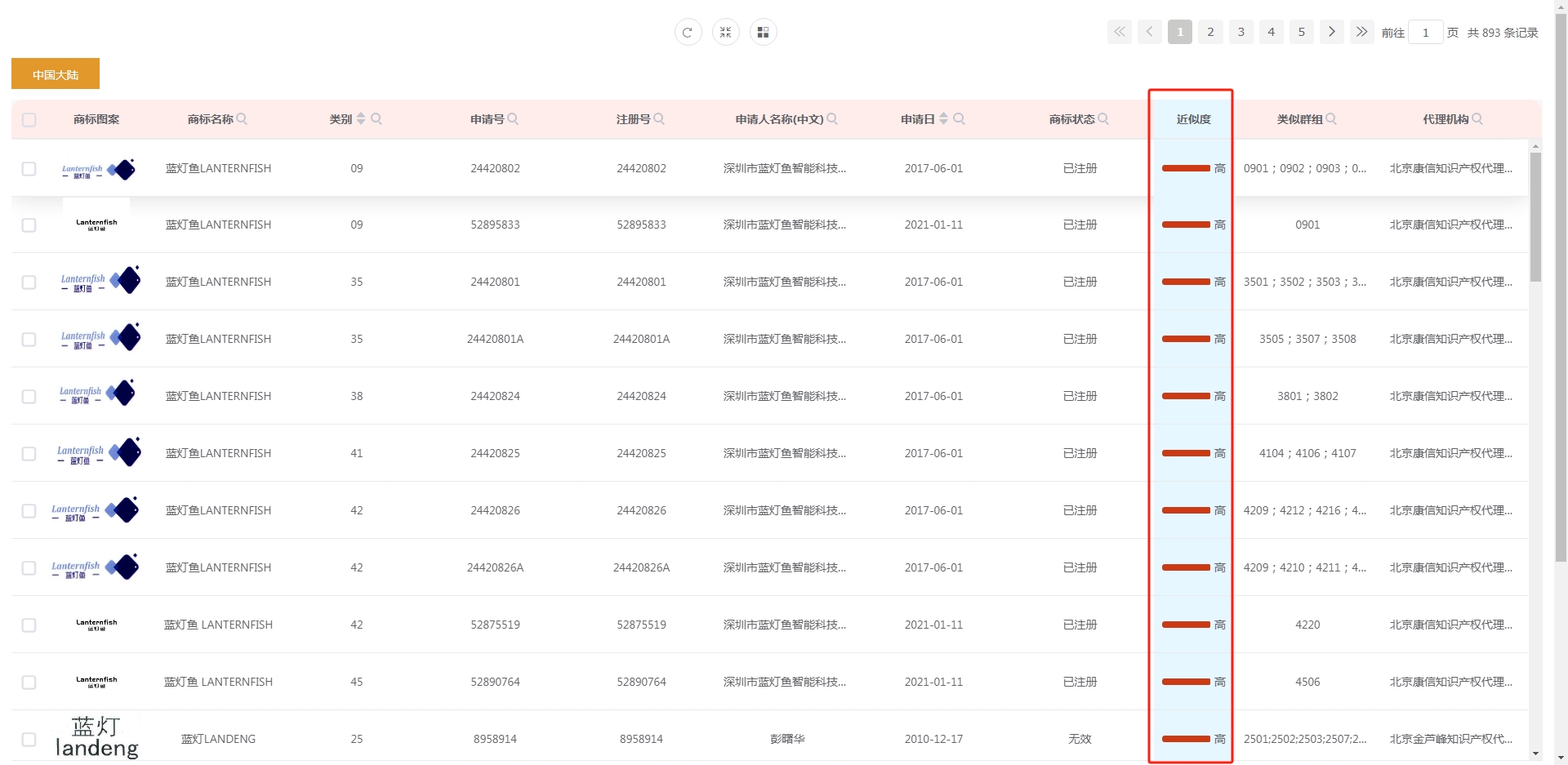Go to results page 3
1568x765 pixels.
point(1241,32)
